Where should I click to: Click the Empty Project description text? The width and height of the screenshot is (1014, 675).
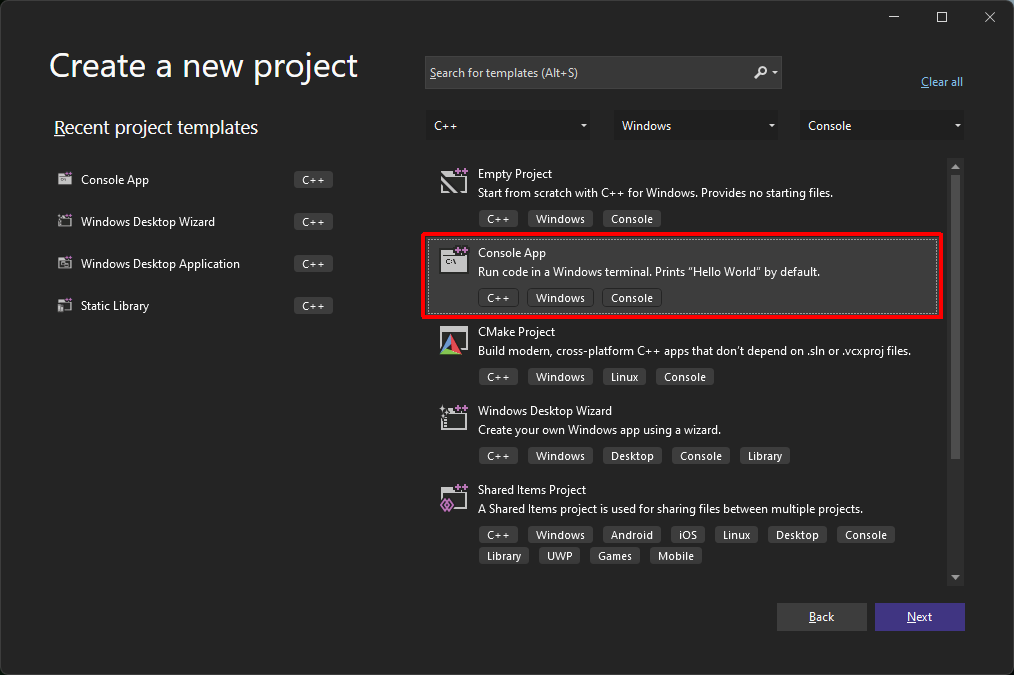655,193
